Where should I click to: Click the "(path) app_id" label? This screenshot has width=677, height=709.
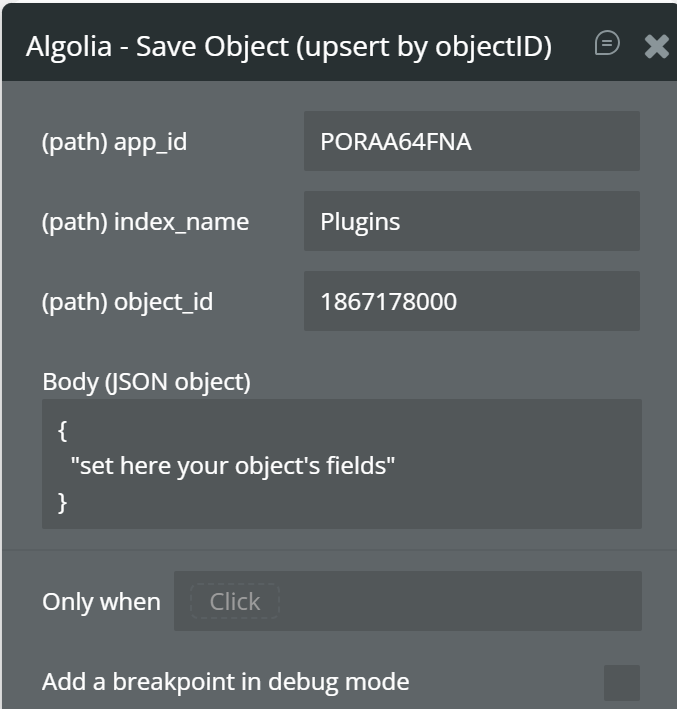(x=114, y=142)
